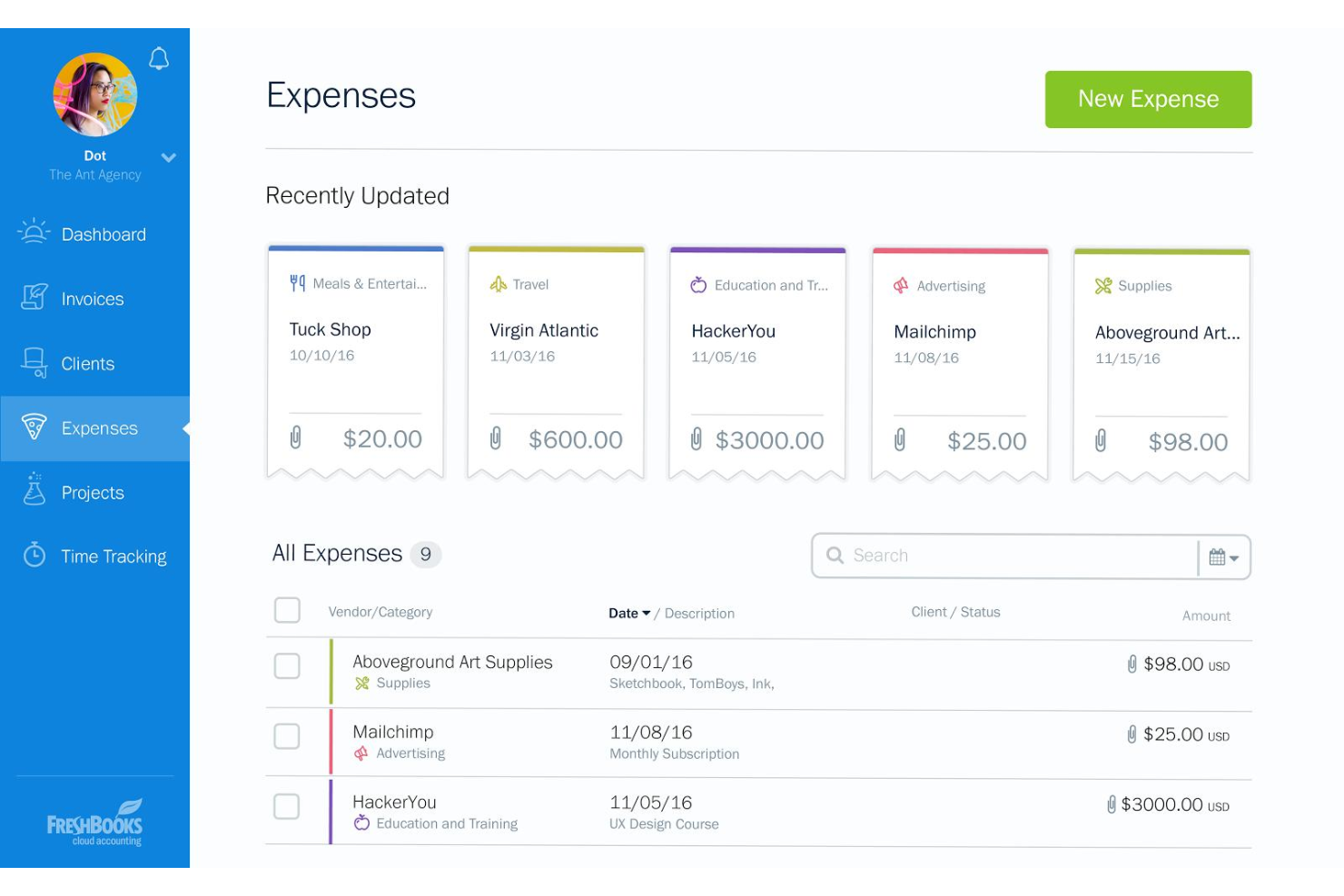Sort by Vendor/Category column header
Screen dimensions: 1344x896
pyautogui.click(x=380, y=612)
